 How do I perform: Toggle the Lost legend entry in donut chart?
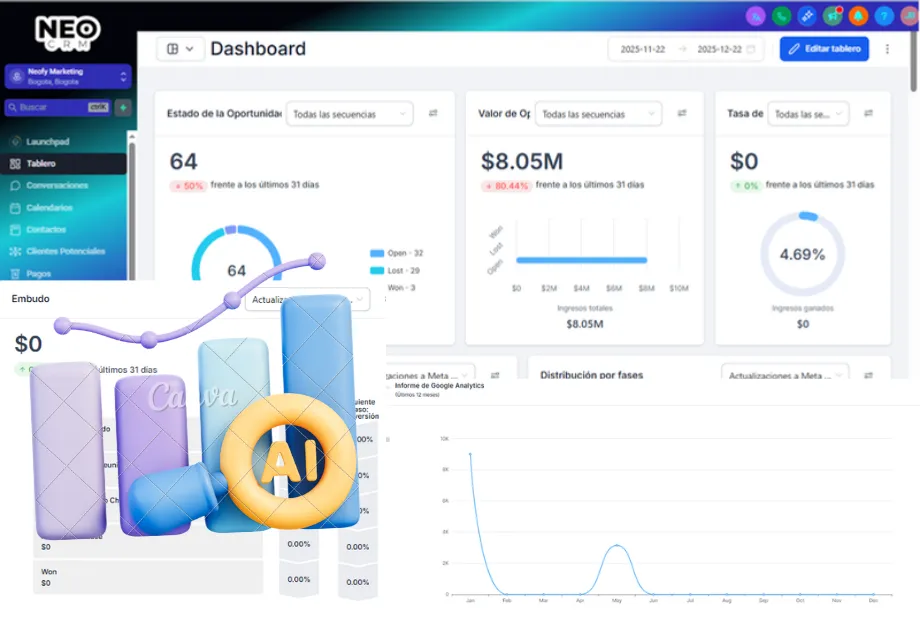[x=395, y=270]
